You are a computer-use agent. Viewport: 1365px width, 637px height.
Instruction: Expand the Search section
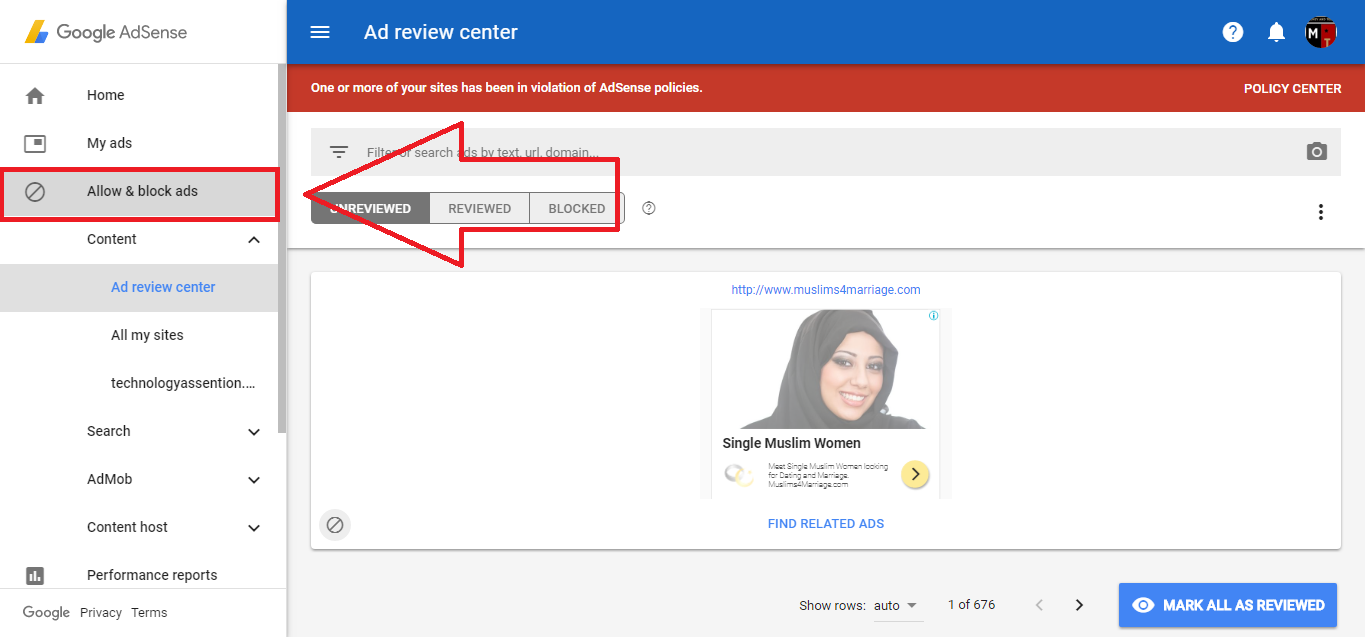(x=254, y=432)
